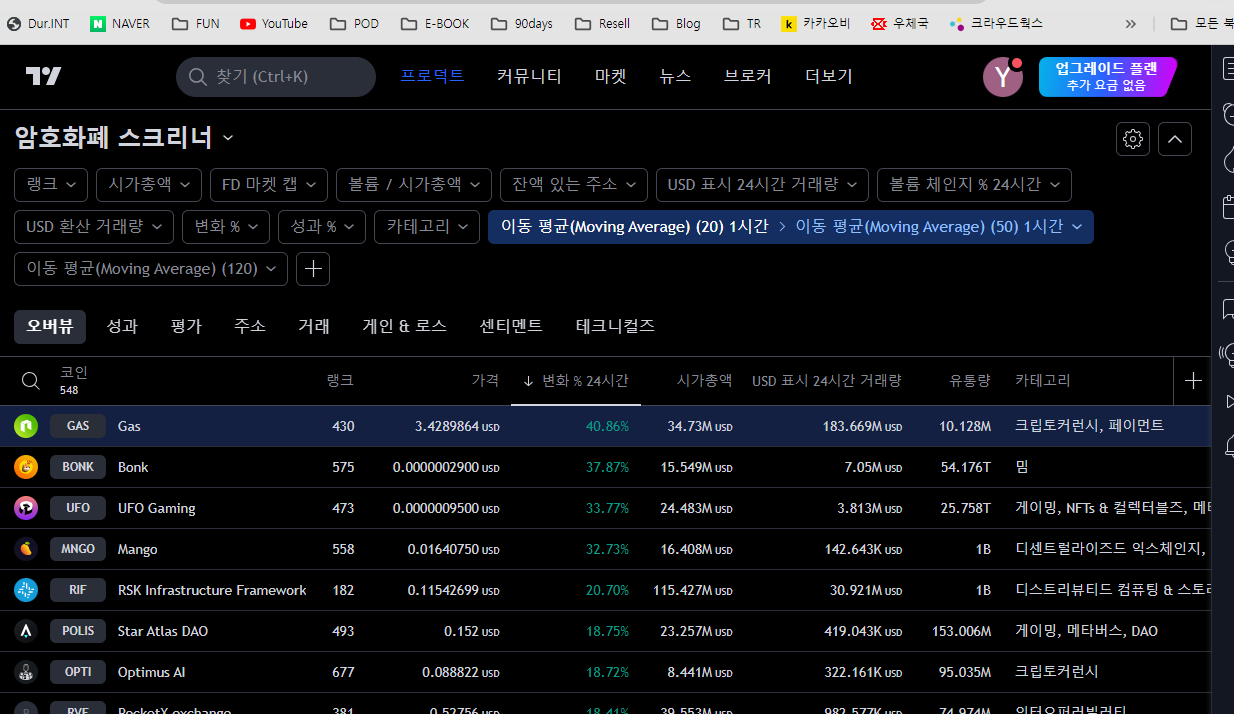
Task: Open the 프로덕트 menu
Action: 432,76
